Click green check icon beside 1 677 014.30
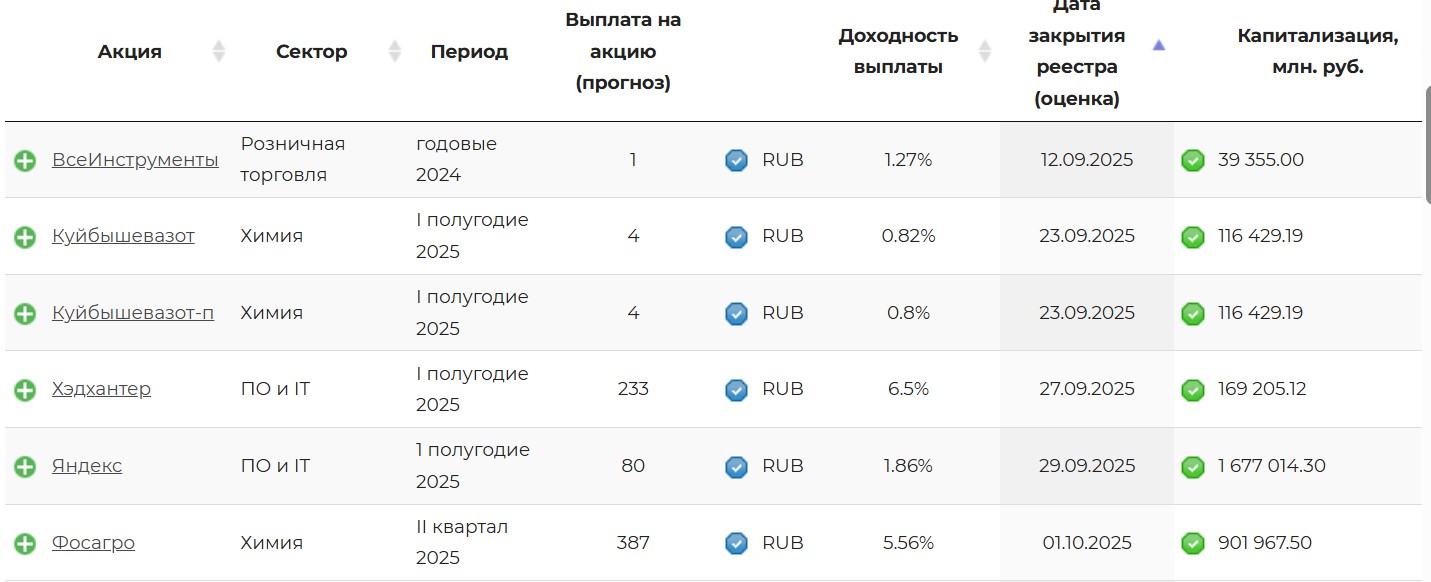Screen dimensions: 1431x582 (x=1193, y=466)
